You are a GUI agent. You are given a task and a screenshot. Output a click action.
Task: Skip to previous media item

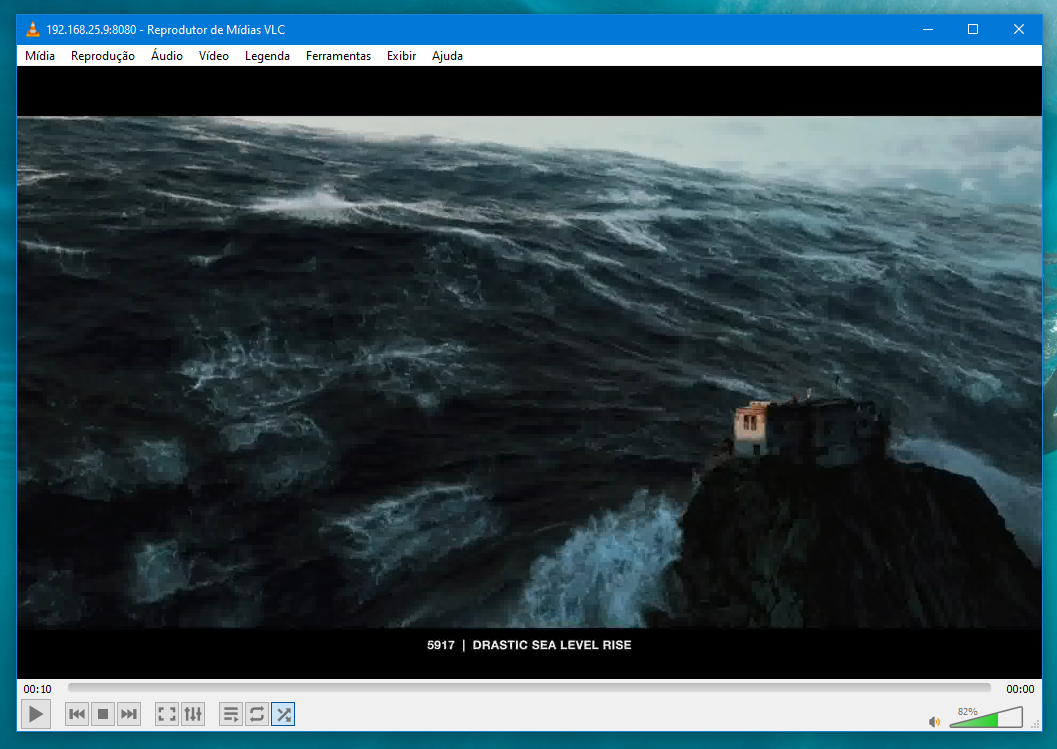coord(77,714)
